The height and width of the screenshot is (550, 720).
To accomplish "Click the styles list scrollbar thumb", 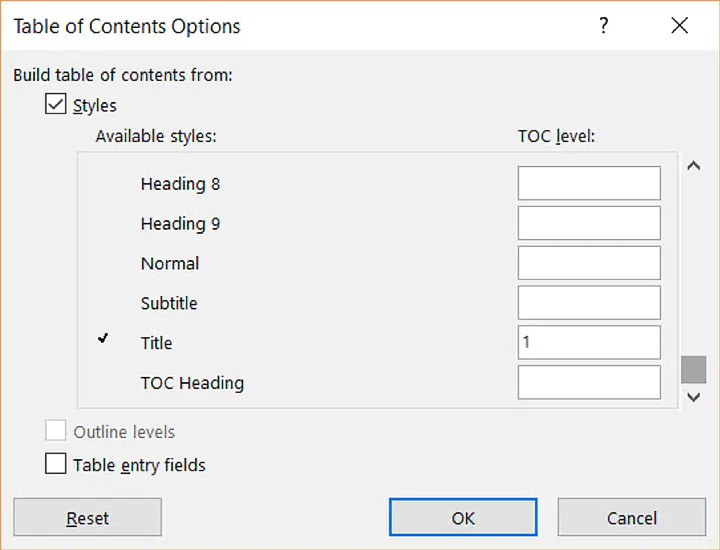I will click(x=693, y=369).
